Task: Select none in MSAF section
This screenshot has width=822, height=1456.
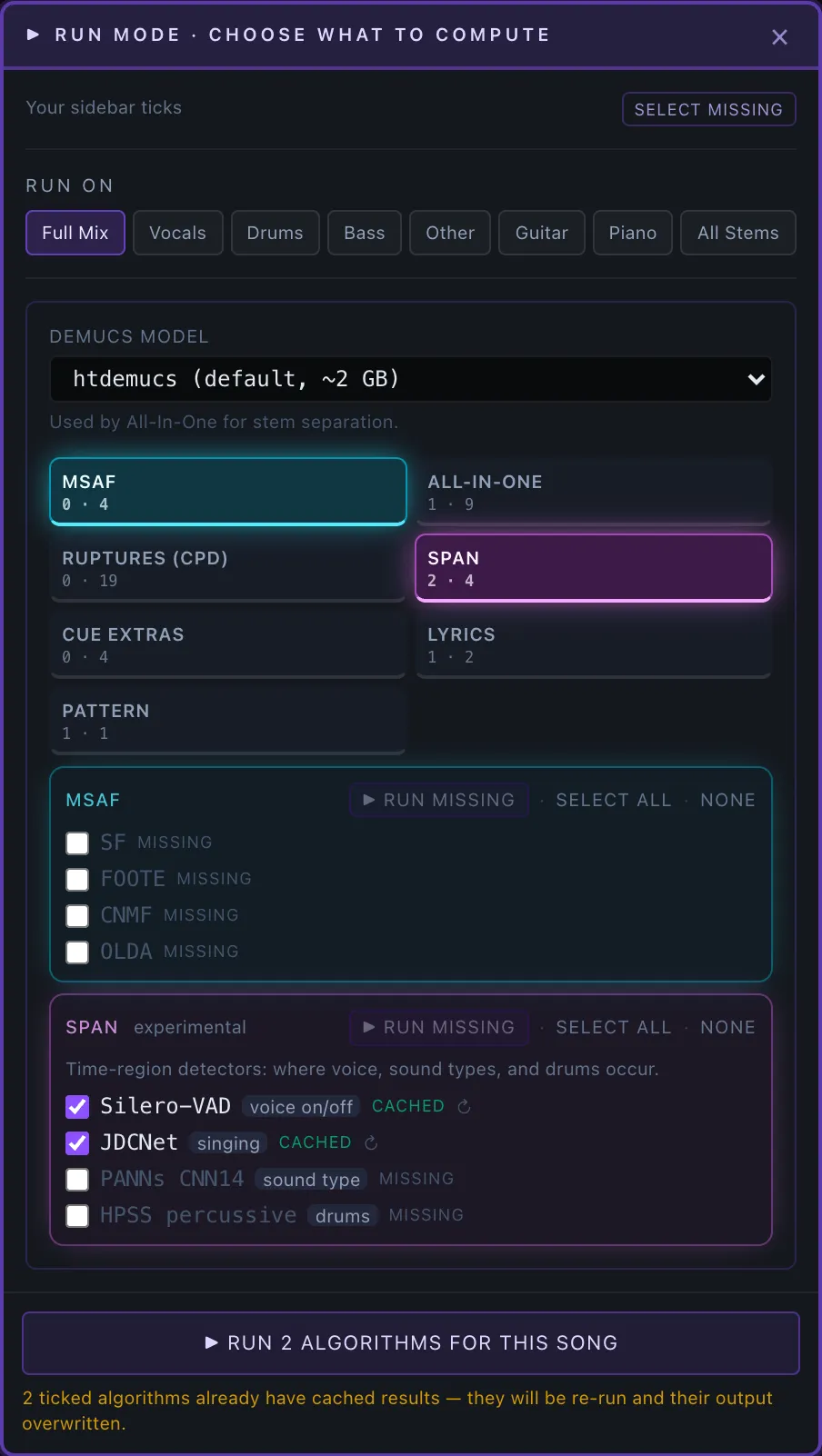Action: (727, 800)
